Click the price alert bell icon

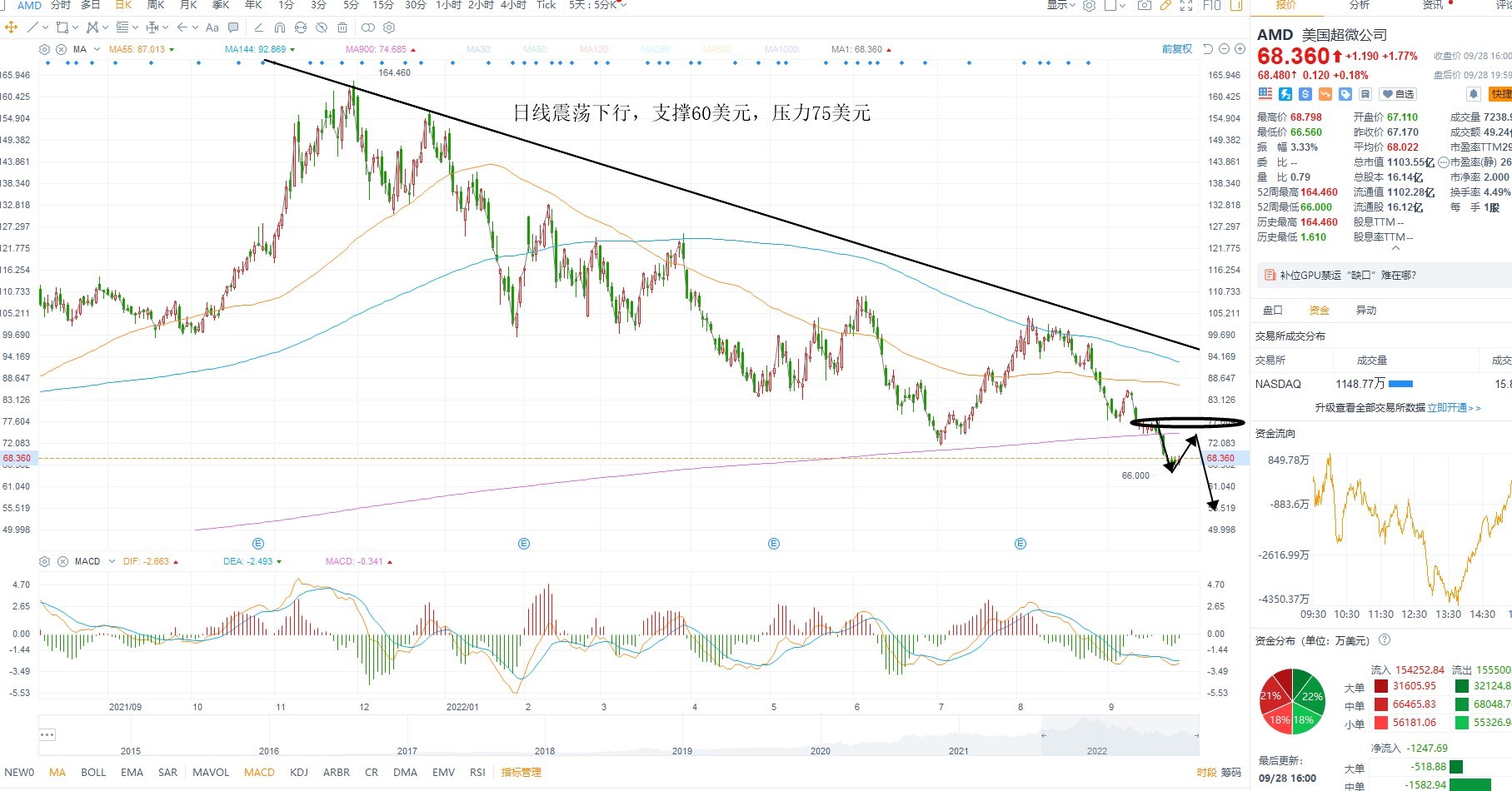coord(1474,94)
